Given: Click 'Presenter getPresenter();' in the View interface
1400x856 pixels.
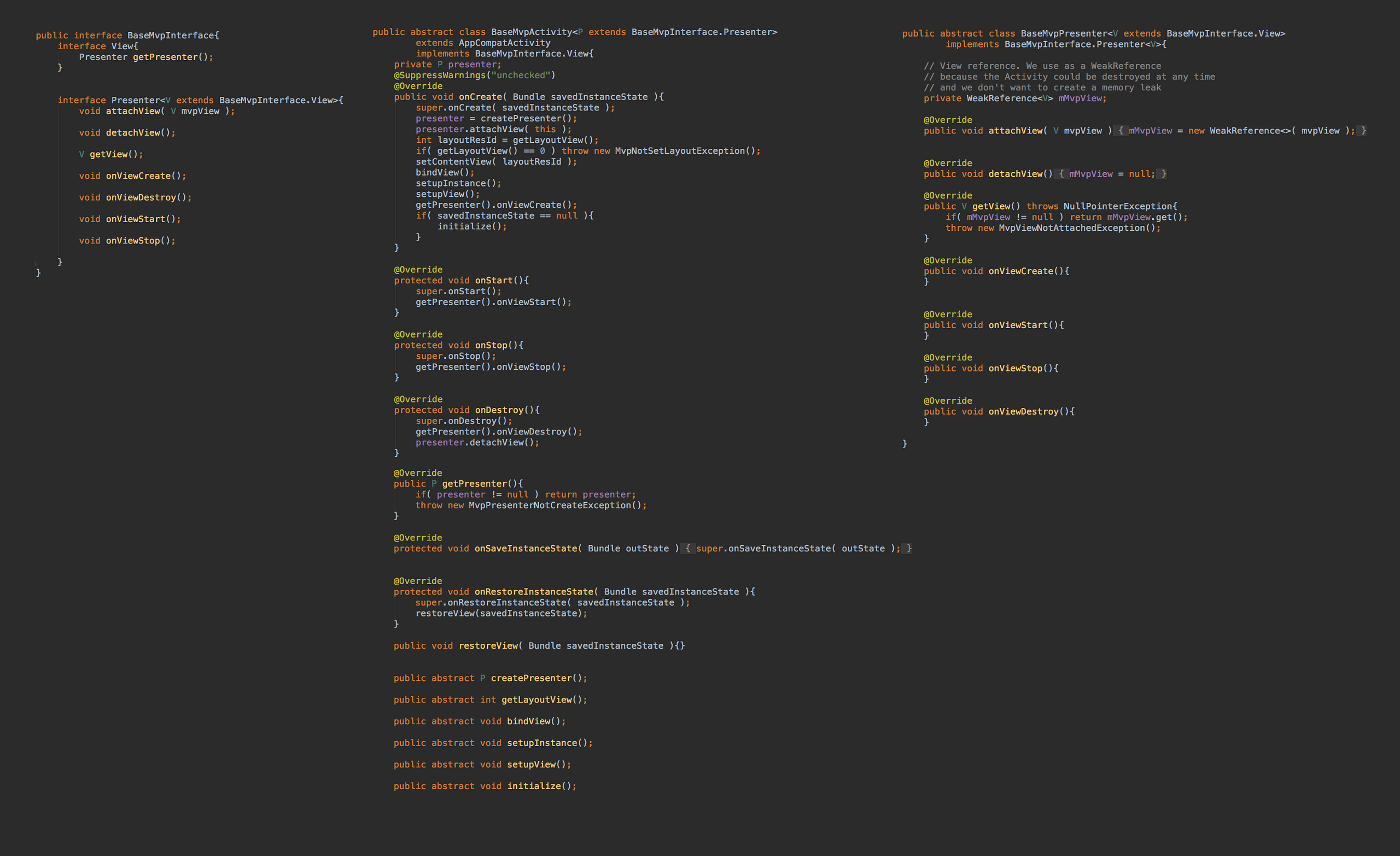Looking at the screenshot, I should [146, 57].
